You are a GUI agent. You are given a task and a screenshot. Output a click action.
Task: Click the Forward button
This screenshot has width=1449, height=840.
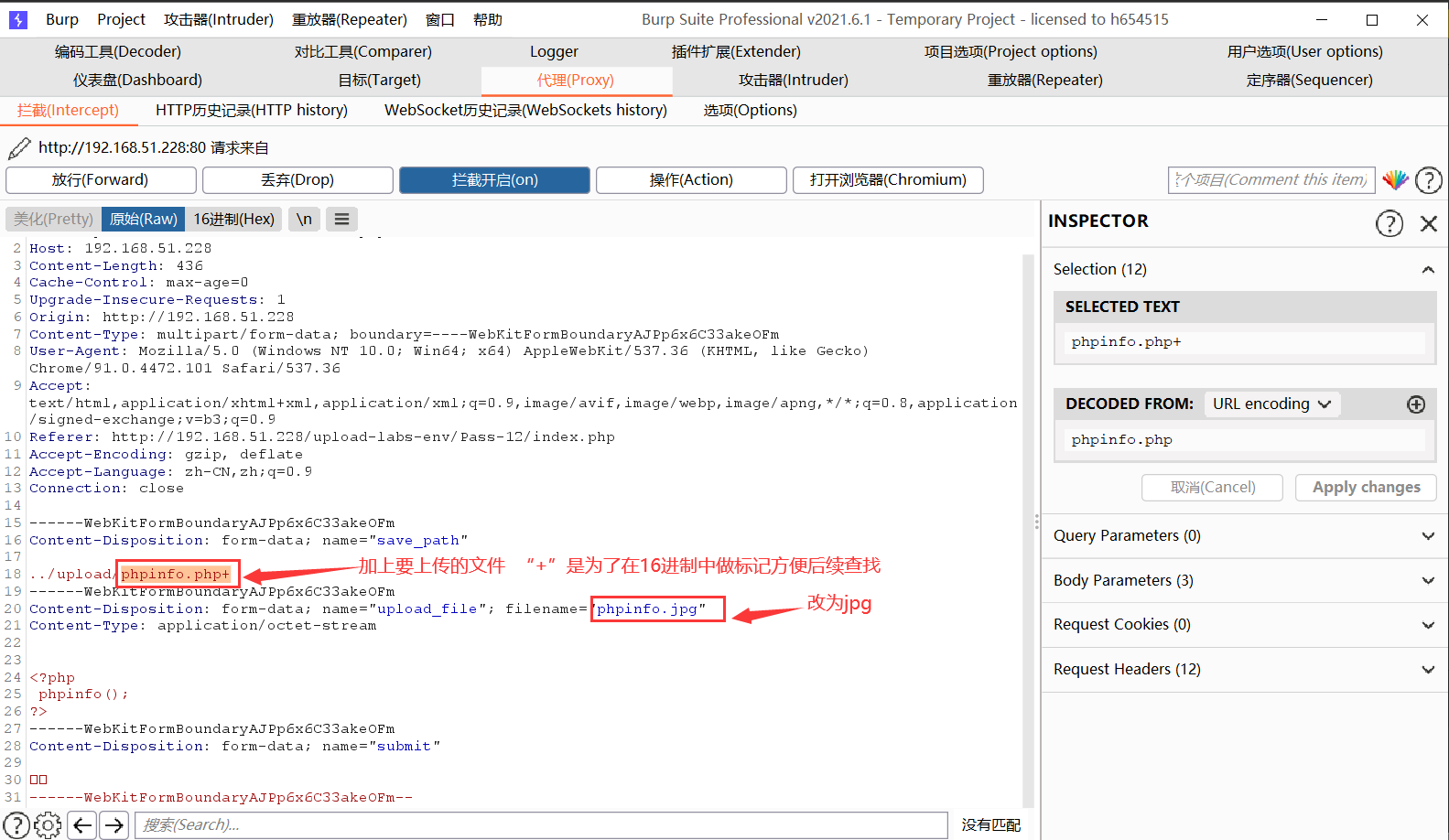[x=101, y=180]
